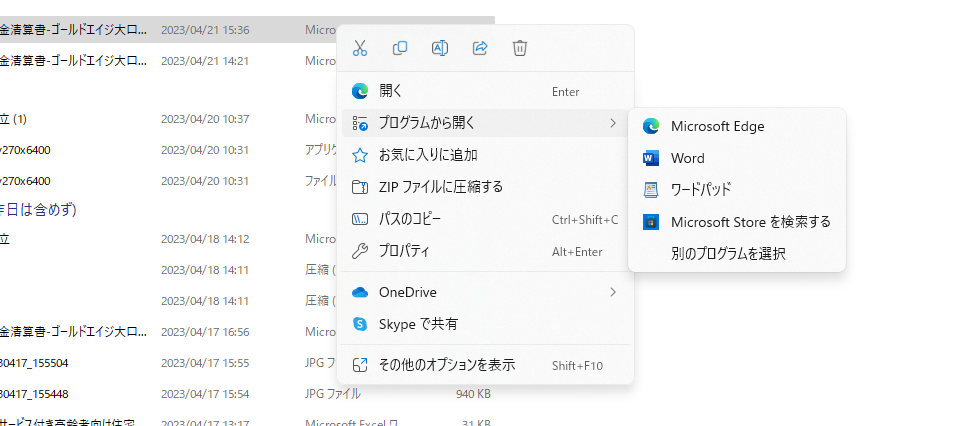Expand the OneDrive submenu chevron
Viewport: 960px width, 426px height.
point(612,292)
